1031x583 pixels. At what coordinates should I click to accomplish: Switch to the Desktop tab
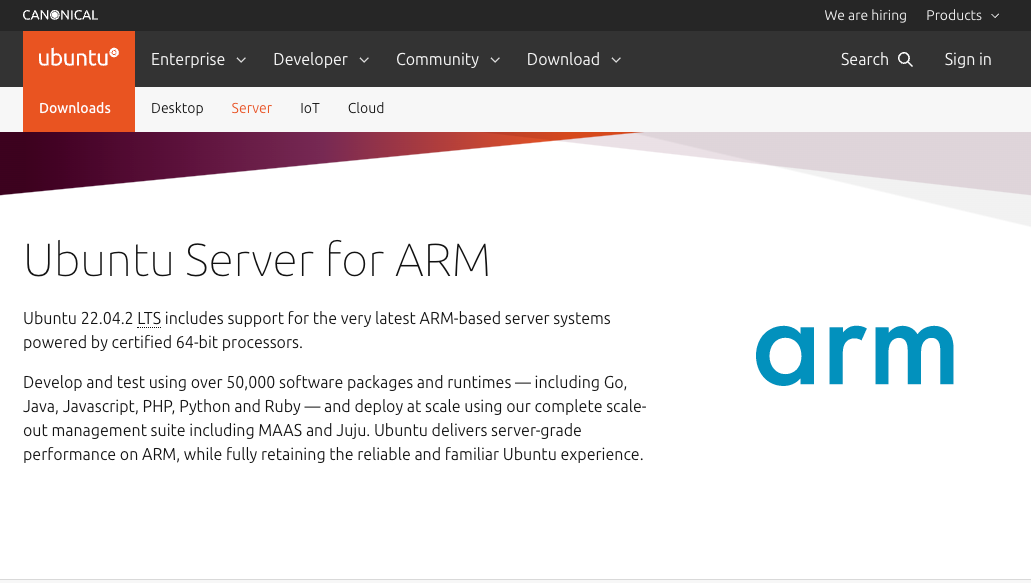177,108
